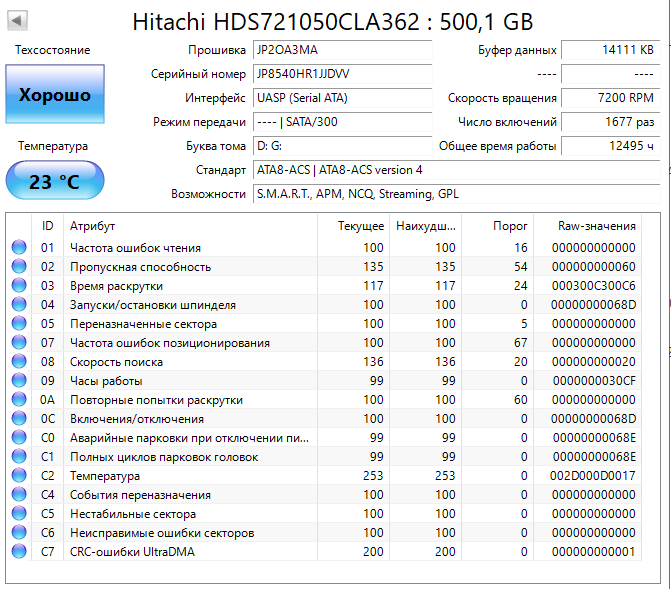
Task: Click the status circle for Скорость поиска
Action: tap(19, 361)
